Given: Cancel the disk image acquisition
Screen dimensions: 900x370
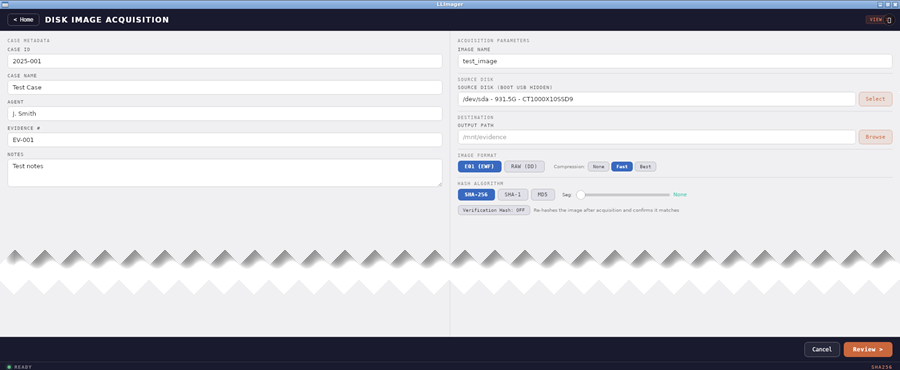Looking at the screenshot, I should (822, 349).
